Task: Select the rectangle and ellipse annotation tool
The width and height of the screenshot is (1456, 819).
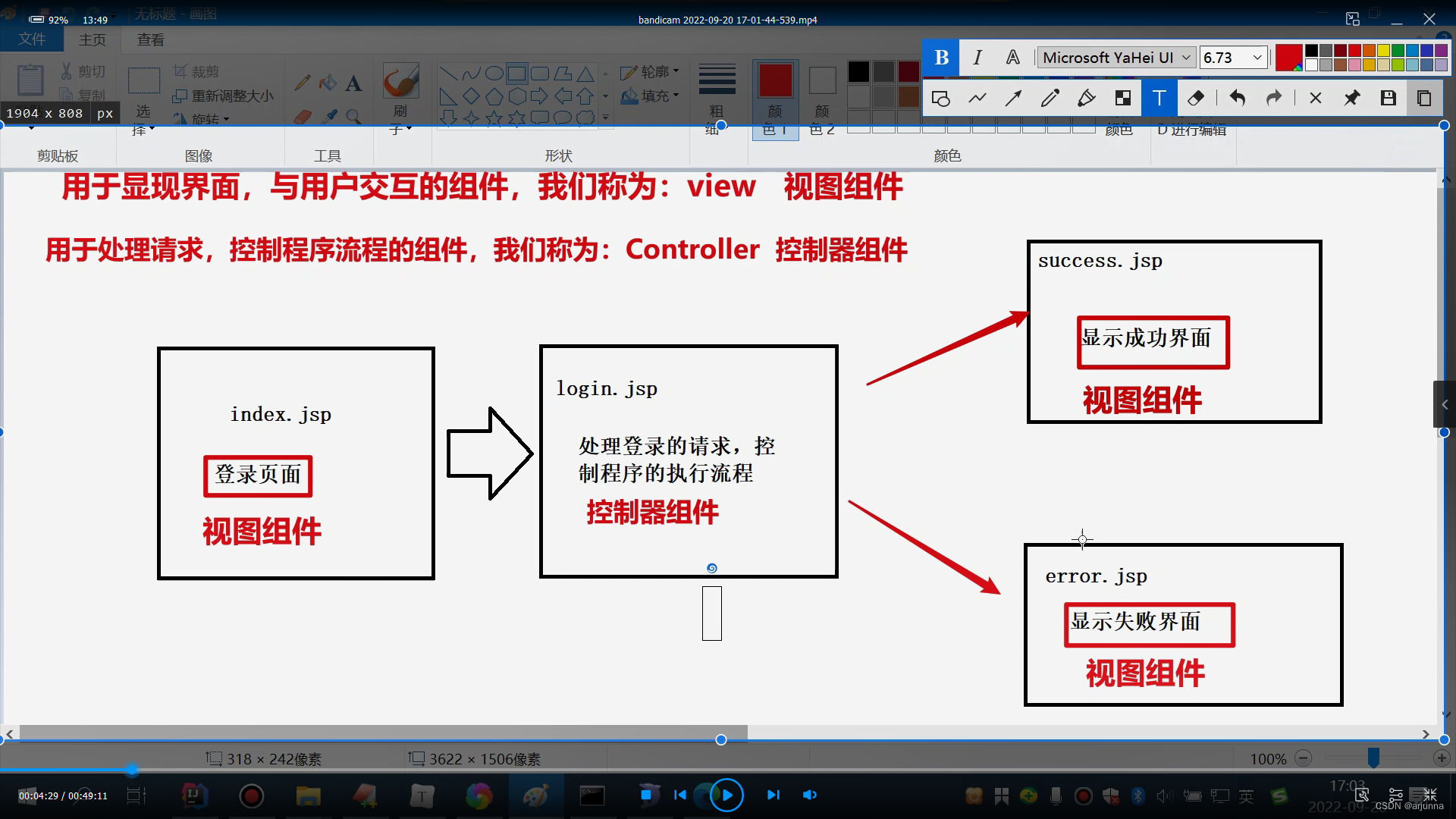Action: pos(941,98)
